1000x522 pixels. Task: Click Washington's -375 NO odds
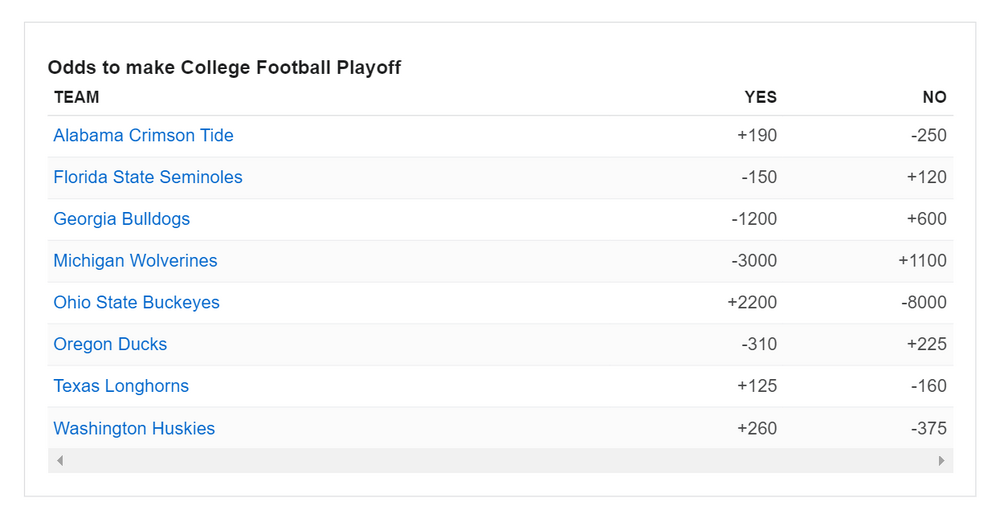929,429
